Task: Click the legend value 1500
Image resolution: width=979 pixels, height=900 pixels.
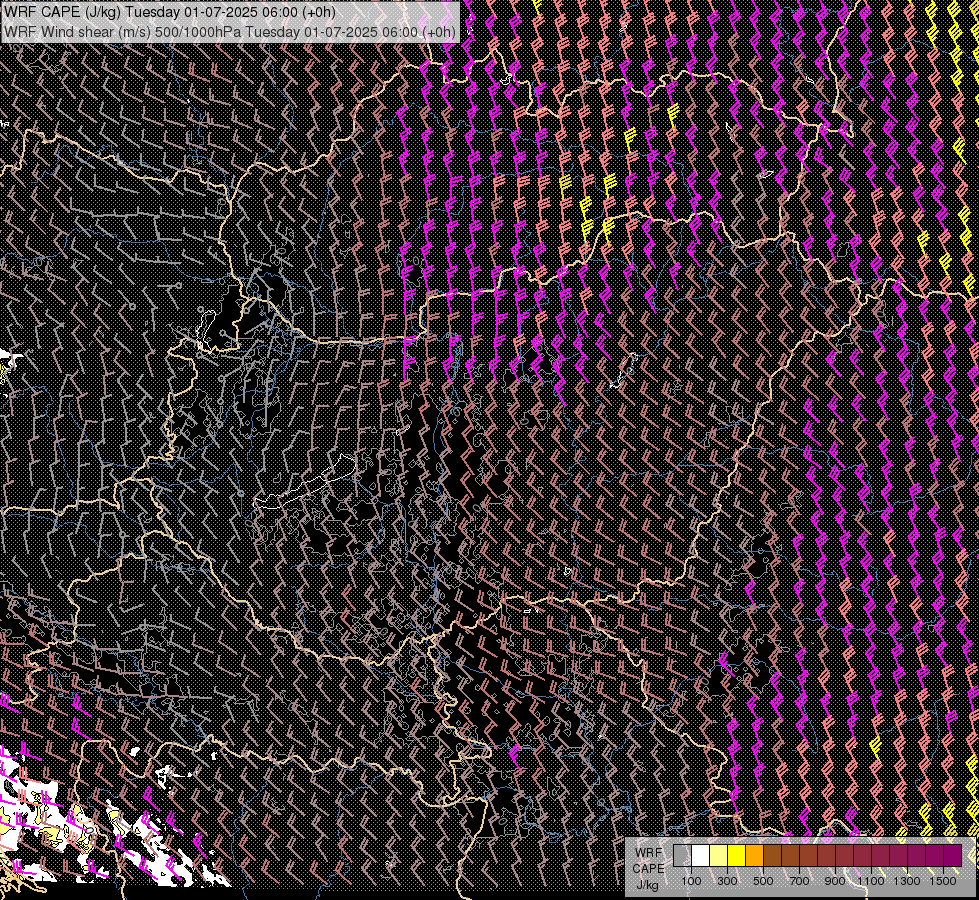Action: click(943, 881)
